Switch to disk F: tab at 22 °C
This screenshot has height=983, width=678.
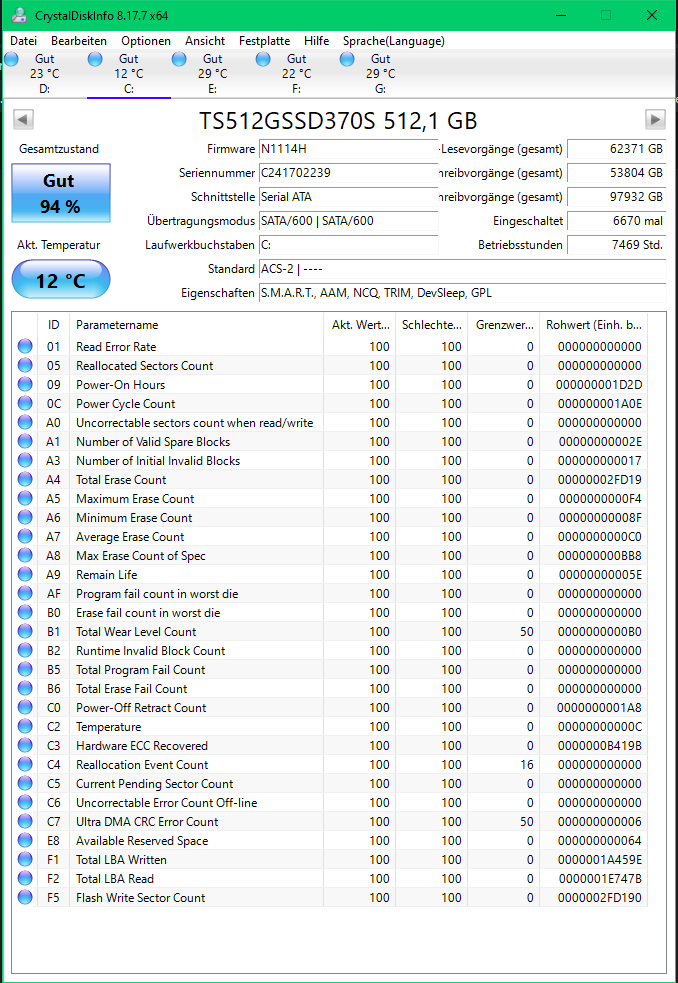[x=296, y=73]
